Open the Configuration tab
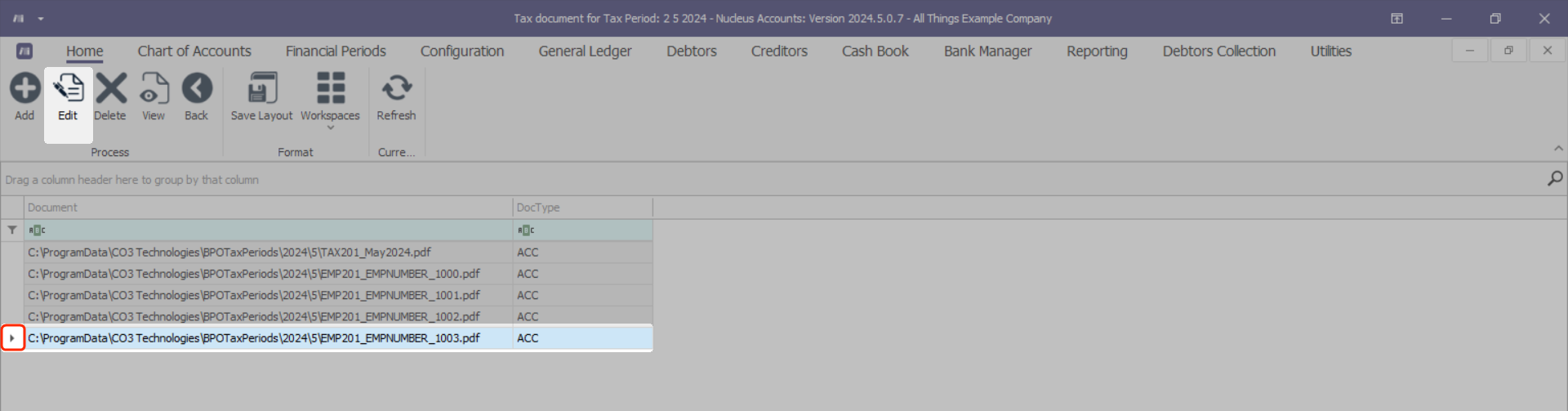The image size is (1568, 411). coord(462,51)
